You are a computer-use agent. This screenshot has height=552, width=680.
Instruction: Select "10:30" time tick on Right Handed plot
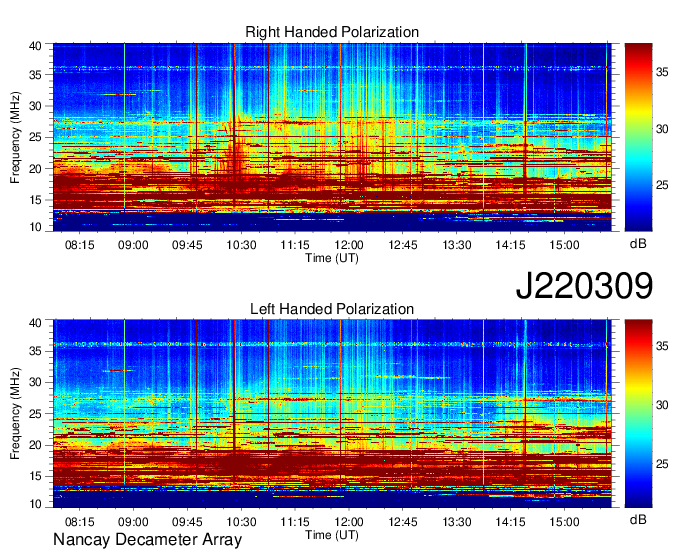pyautogui.click(x=241, y=245)
